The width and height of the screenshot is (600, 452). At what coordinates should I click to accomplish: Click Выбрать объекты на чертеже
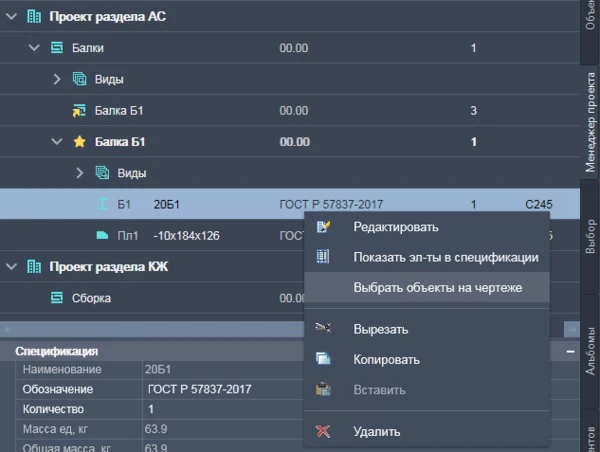click(437, 287)
